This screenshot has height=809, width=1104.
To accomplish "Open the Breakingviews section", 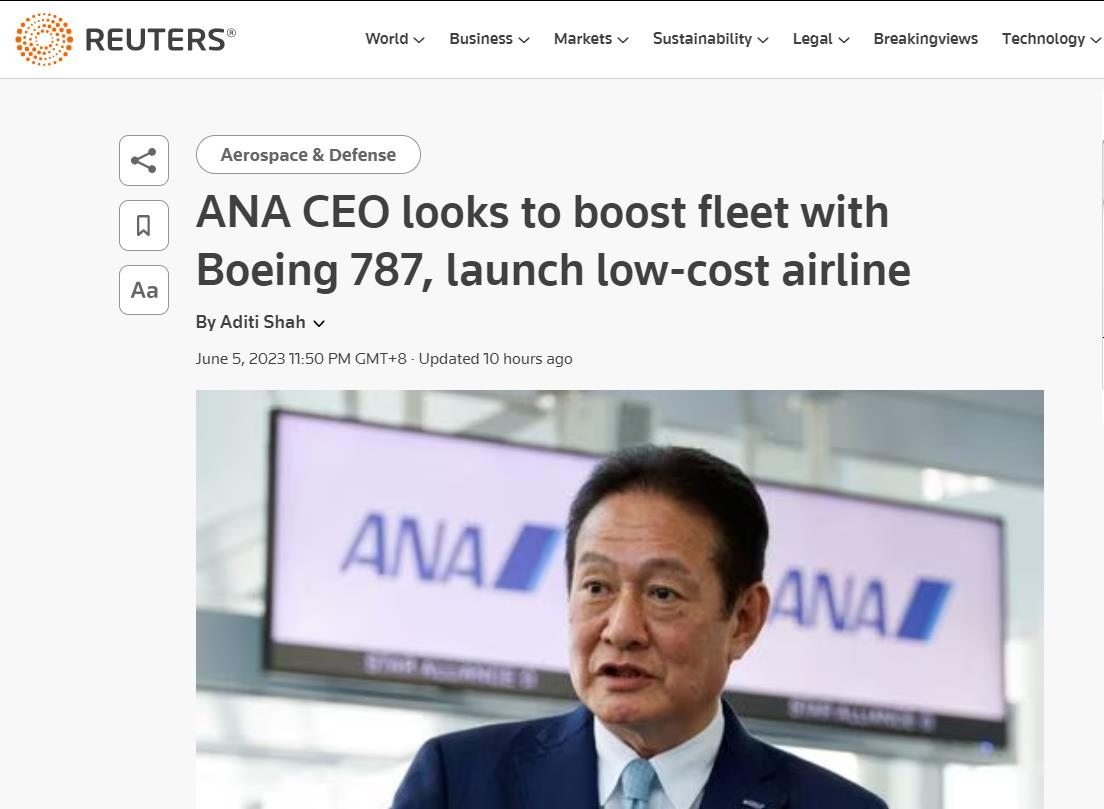I will (925, 39).
